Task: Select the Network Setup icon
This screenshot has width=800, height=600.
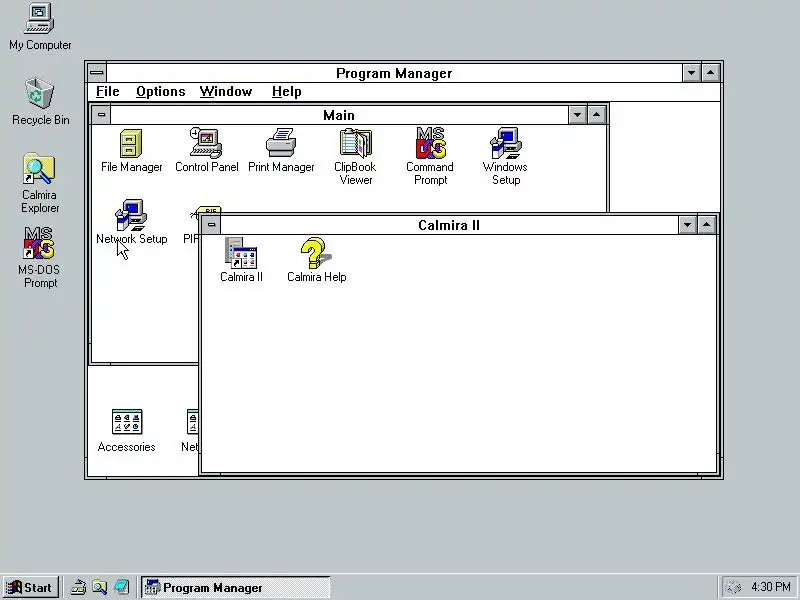Action: coord(131,215)
